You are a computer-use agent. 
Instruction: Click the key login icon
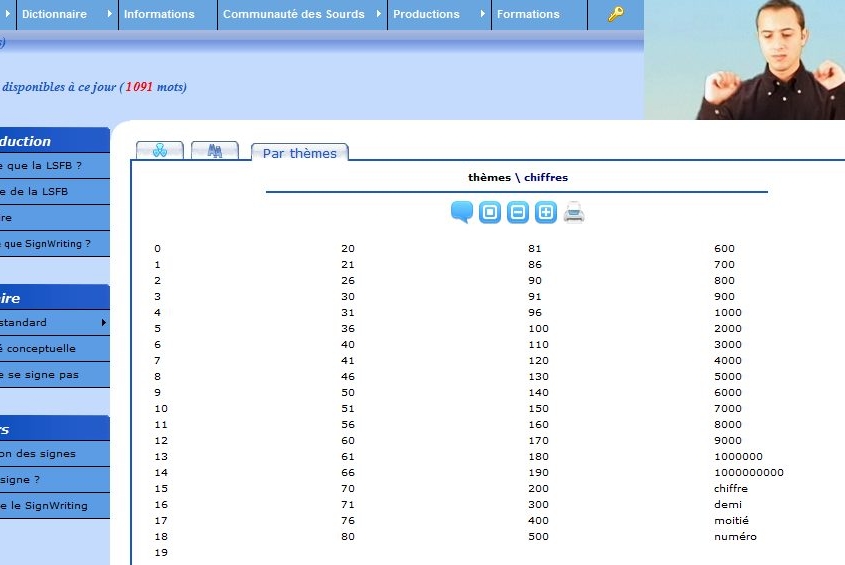click(x=616, y=14)
